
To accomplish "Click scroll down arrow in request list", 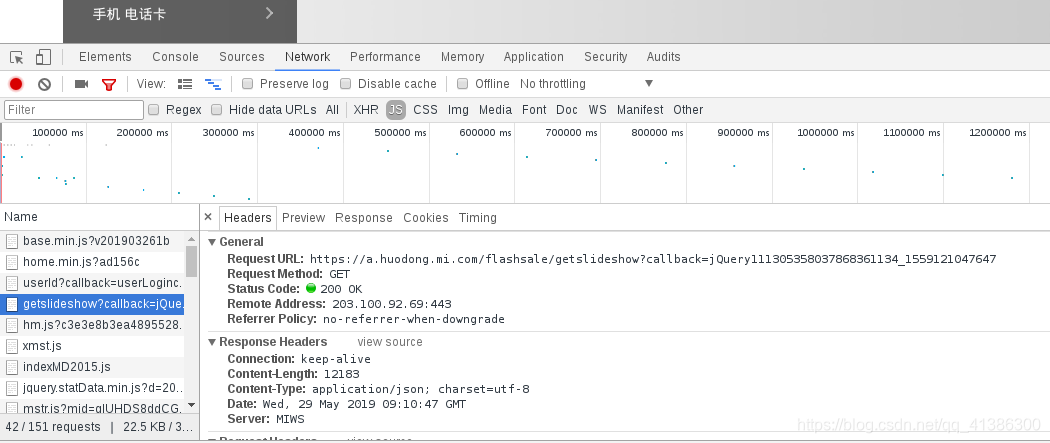I will (192, 405).
